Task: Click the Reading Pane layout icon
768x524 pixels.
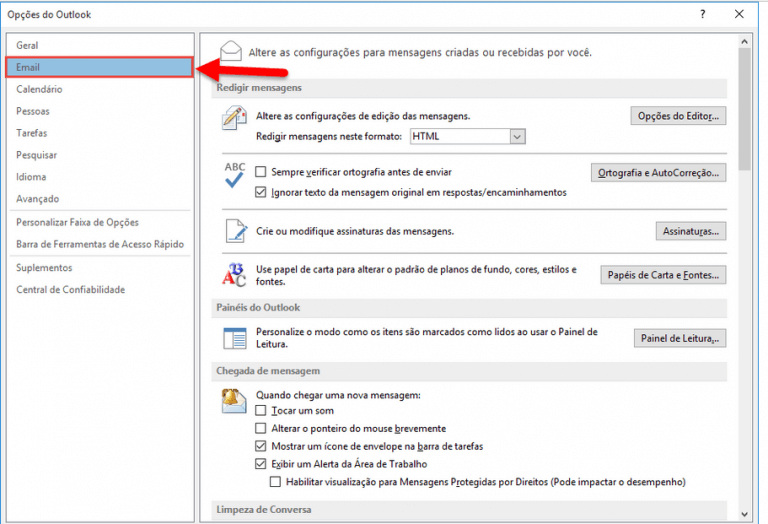Action: click(235, 338)
